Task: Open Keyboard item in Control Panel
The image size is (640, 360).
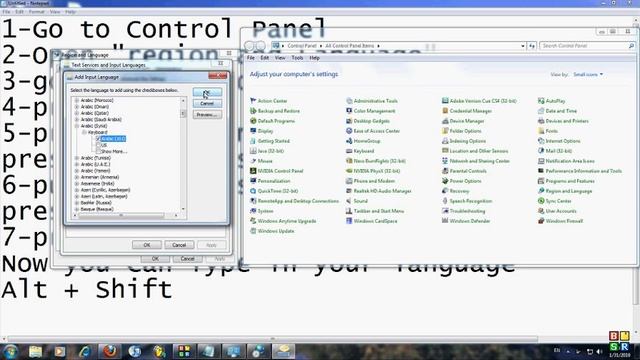Action: [x=360, y=151]
